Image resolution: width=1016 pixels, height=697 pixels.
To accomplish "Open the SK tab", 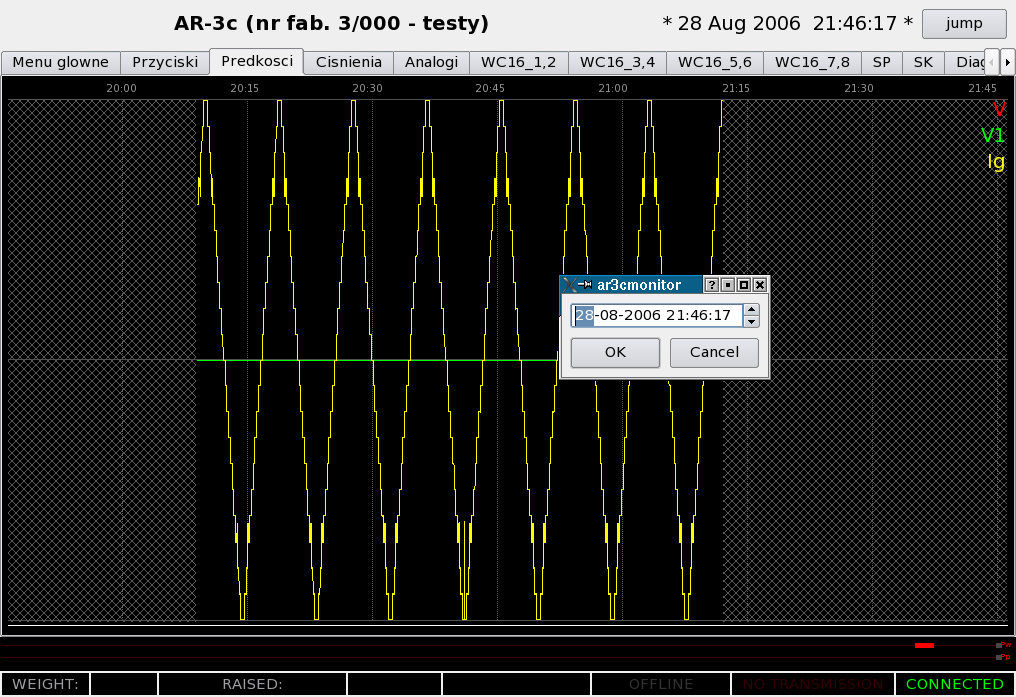I will (x=923, y=62).
